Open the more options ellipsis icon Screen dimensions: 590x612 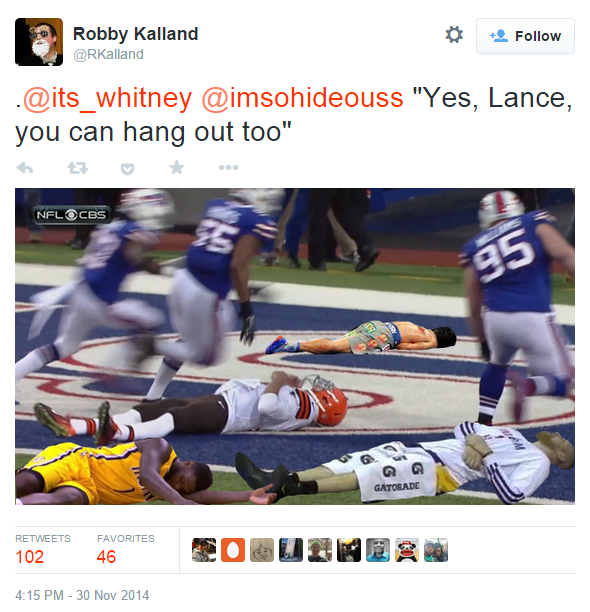228,168
